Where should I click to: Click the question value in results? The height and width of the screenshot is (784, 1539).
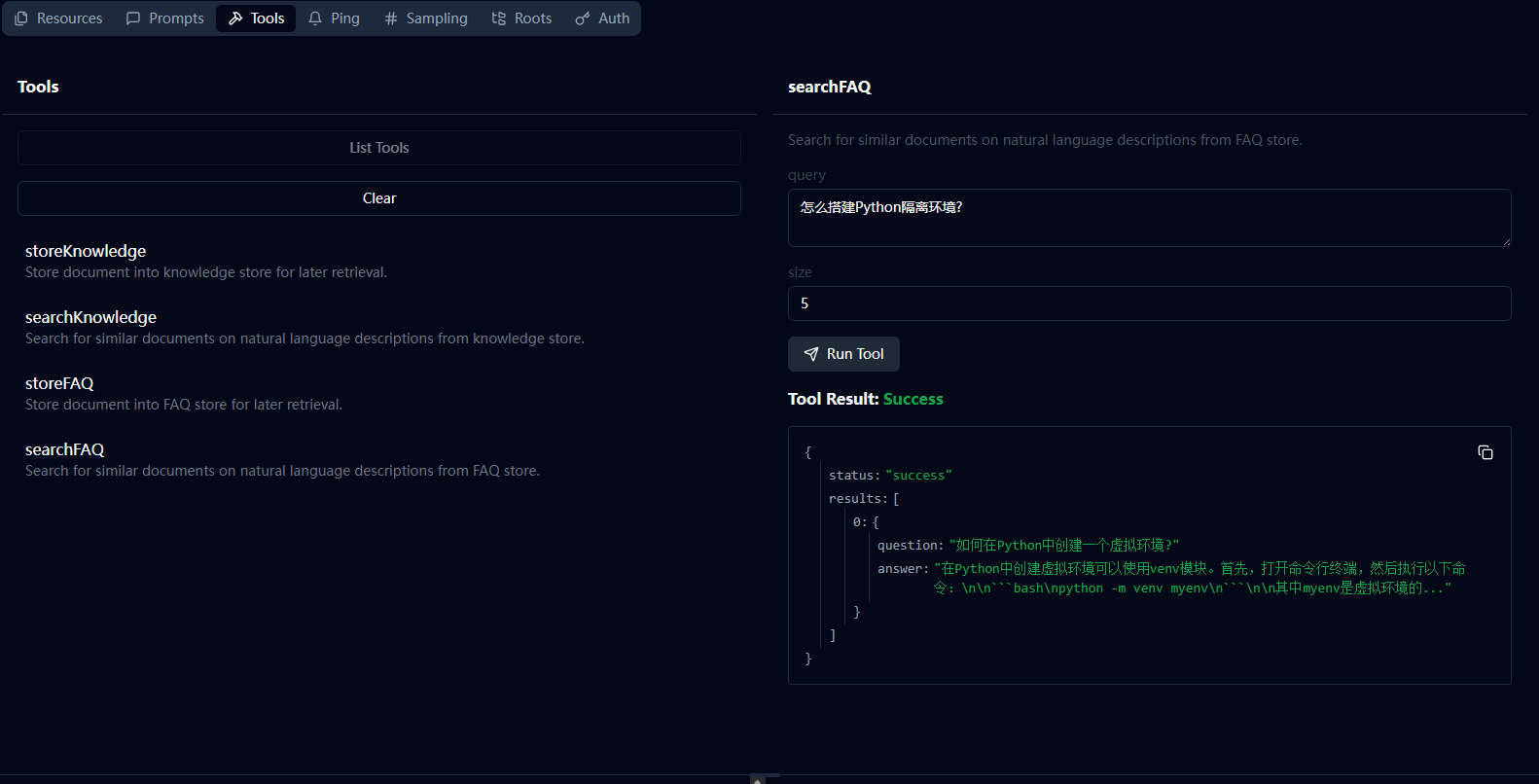click(x=1063, y=546)
